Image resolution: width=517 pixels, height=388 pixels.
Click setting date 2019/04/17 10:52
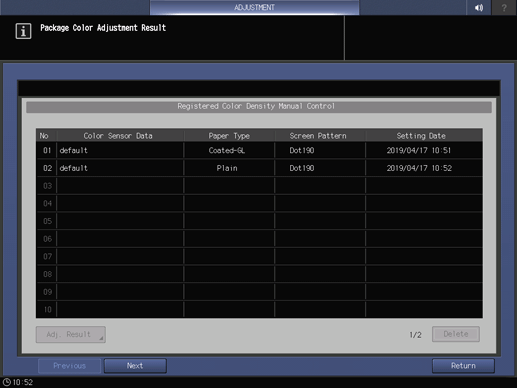(x=424, y=168)
